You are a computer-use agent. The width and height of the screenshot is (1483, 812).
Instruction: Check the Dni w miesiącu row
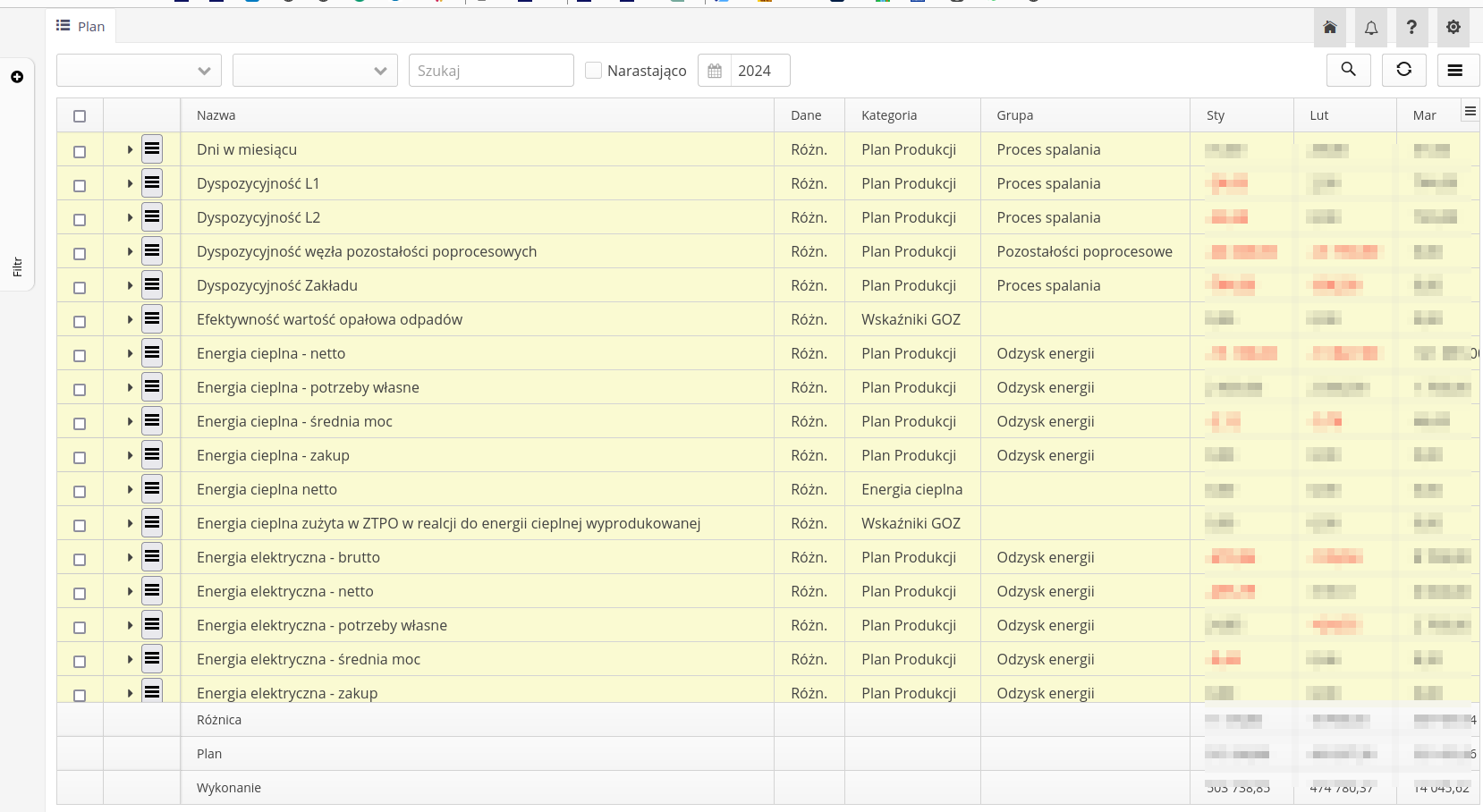(80, 151)
